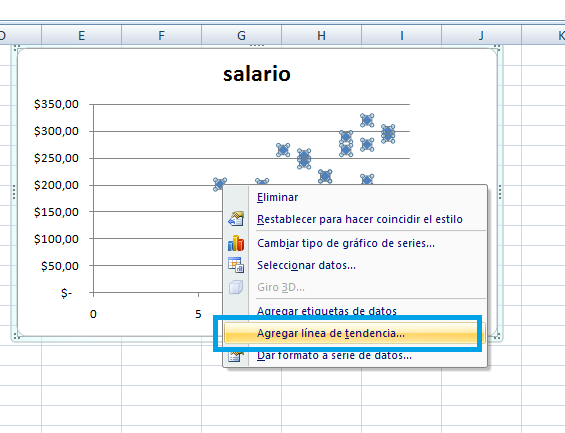
Task: Select column J header
Action: tap(481, 35)
